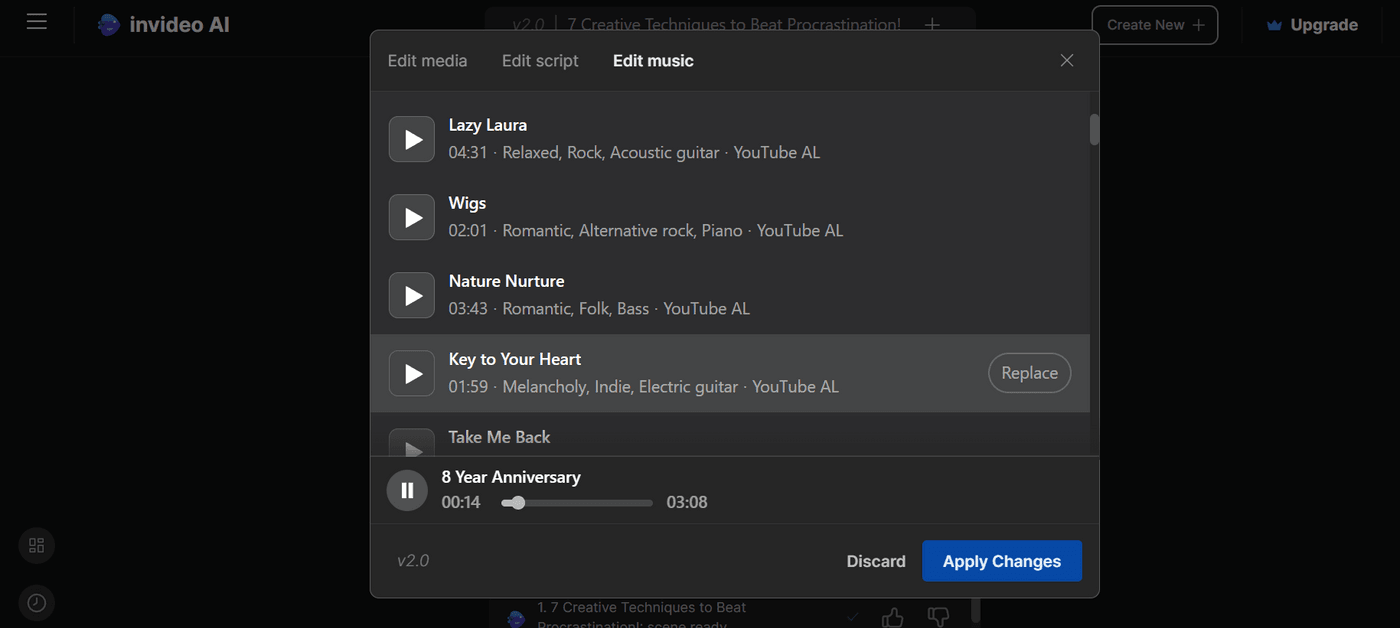1400x628 pixels.
Task: Give a thumbs down rating
Action: tap(937, 616)
